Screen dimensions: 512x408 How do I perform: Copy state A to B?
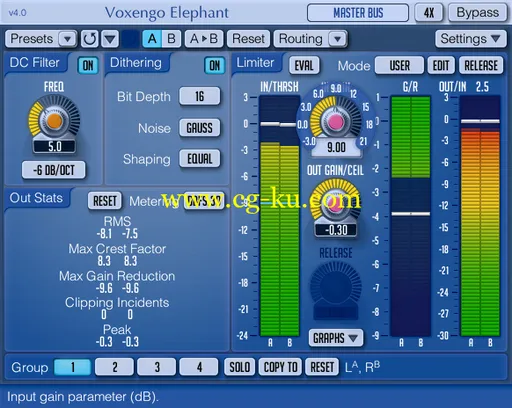(204, 39)
